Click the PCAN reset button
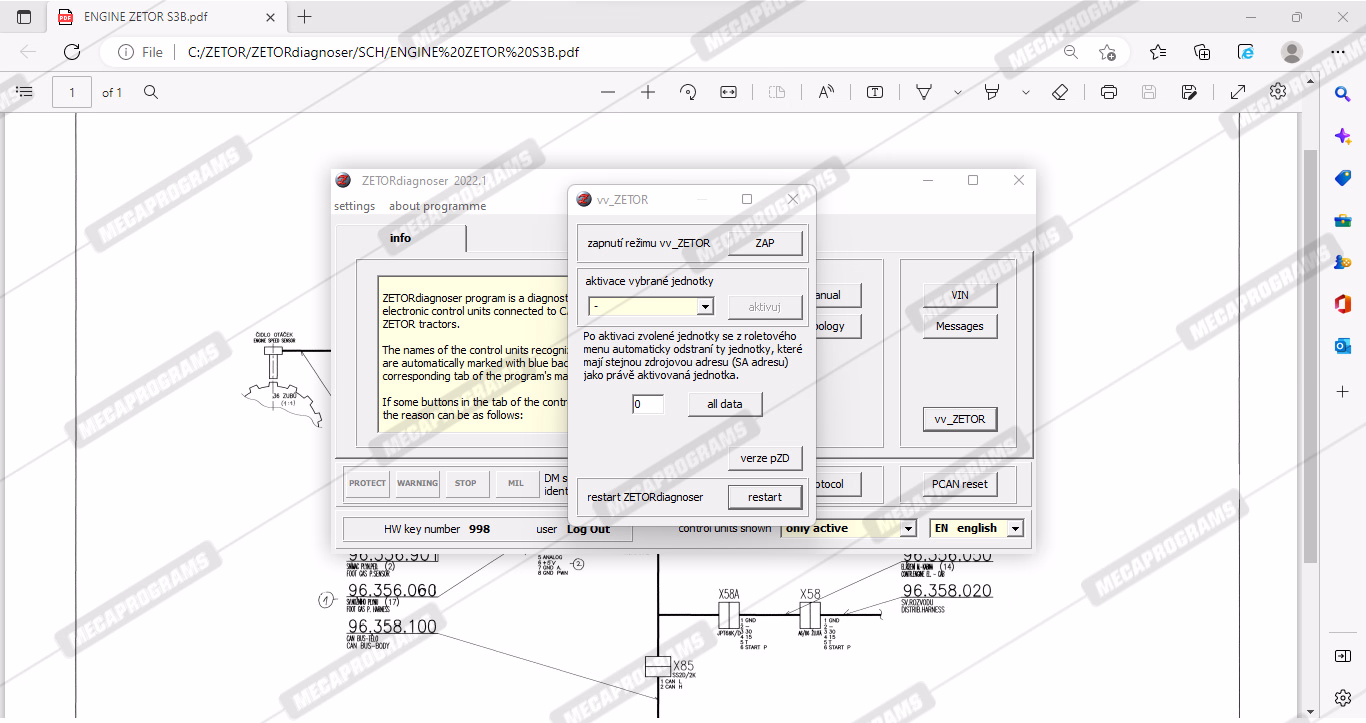The width and height of the screenshot is (1366, 723). point(960,484)
